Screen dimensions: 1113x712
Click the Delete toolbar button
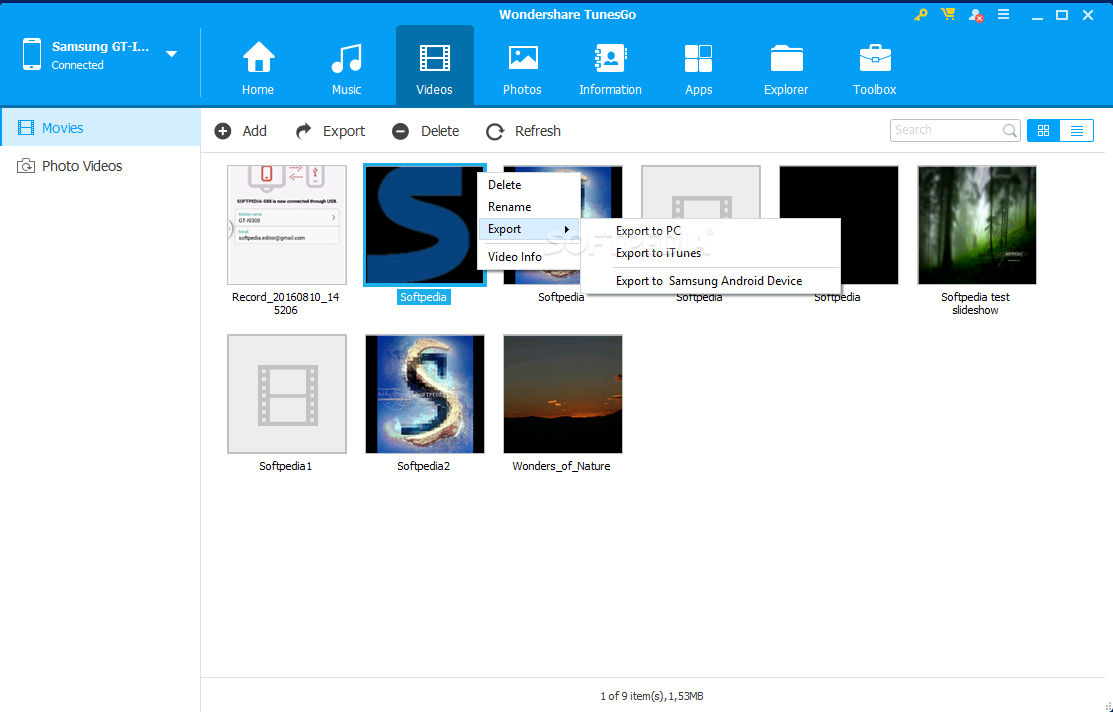[x=425, y=131]
